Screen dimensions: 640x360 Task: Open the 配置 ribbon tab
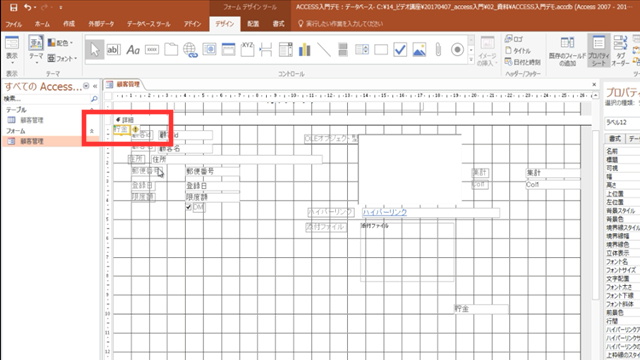[253, 24]
